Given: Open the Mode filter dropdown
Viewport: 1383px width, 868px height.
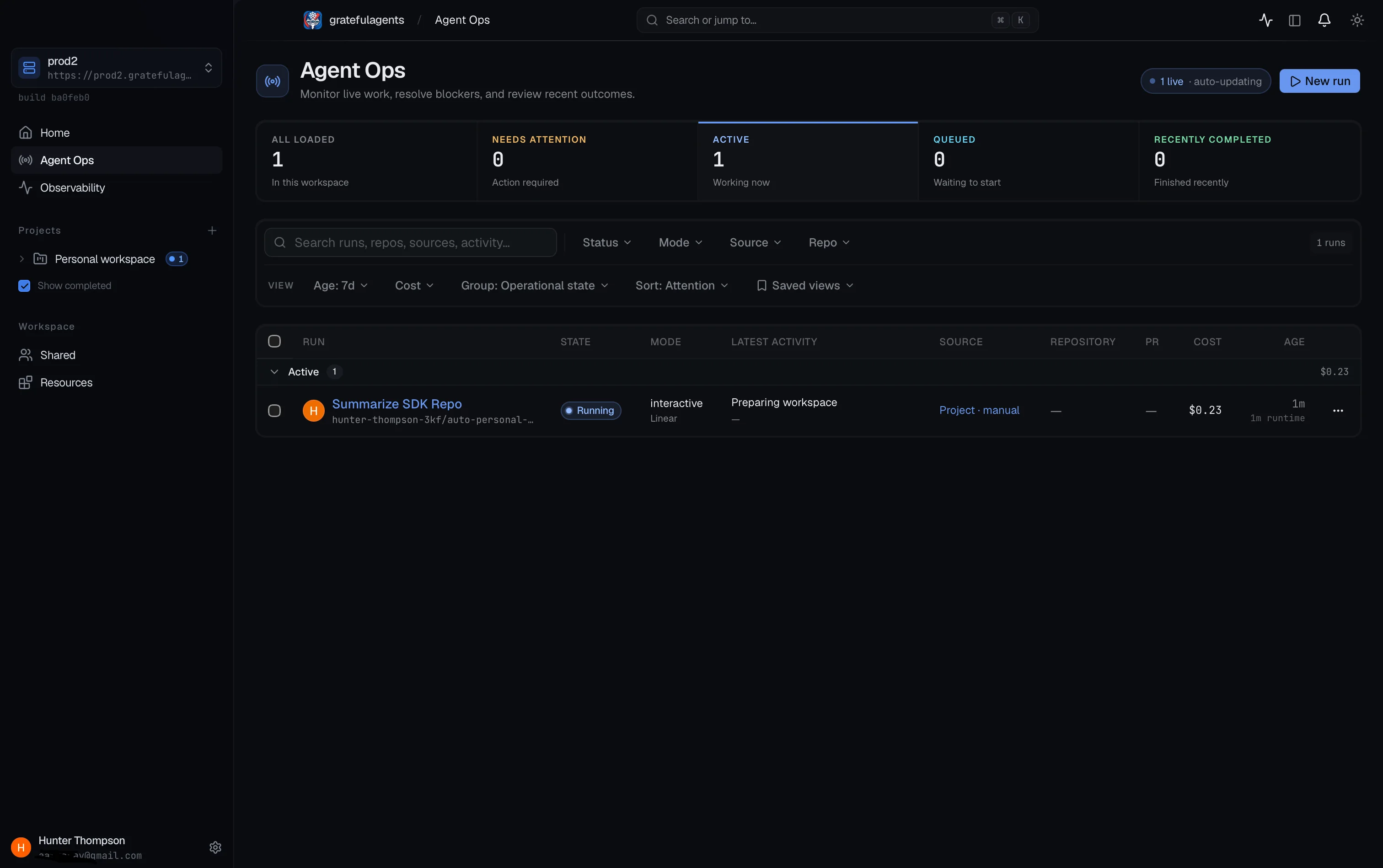Looking at the screenshot, I should pos(681,242).
